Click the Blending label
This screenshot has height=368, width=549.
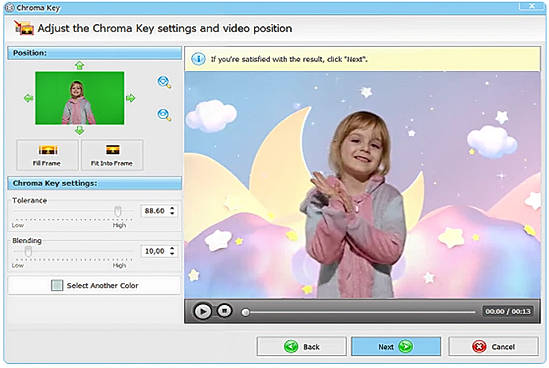pyautogui.click(x=27, y=241)
